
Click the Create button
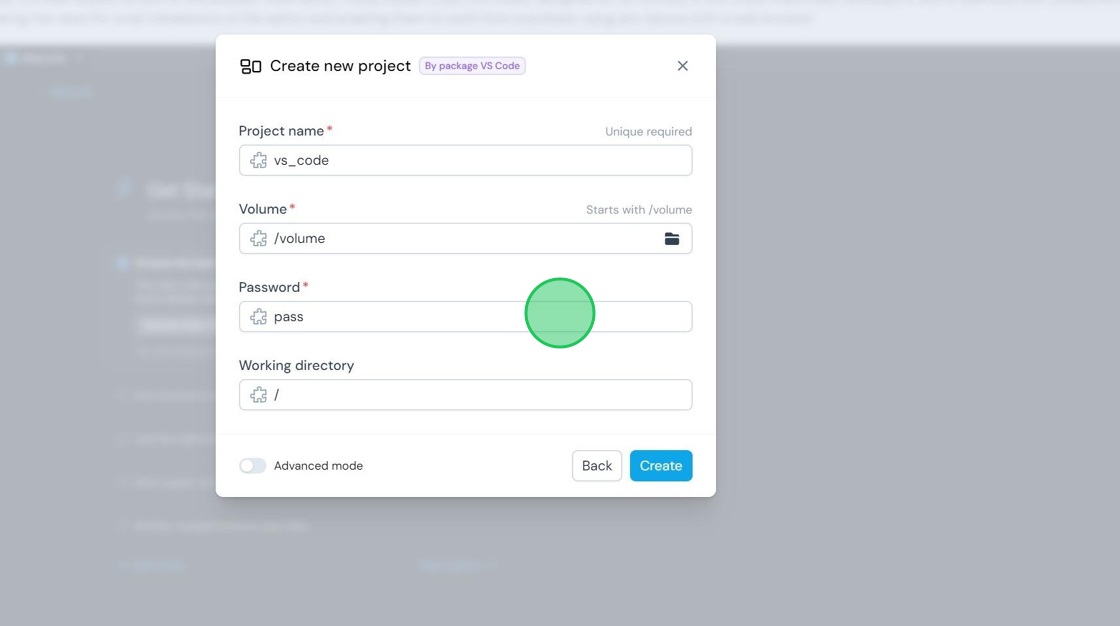(x=661, y=466)
